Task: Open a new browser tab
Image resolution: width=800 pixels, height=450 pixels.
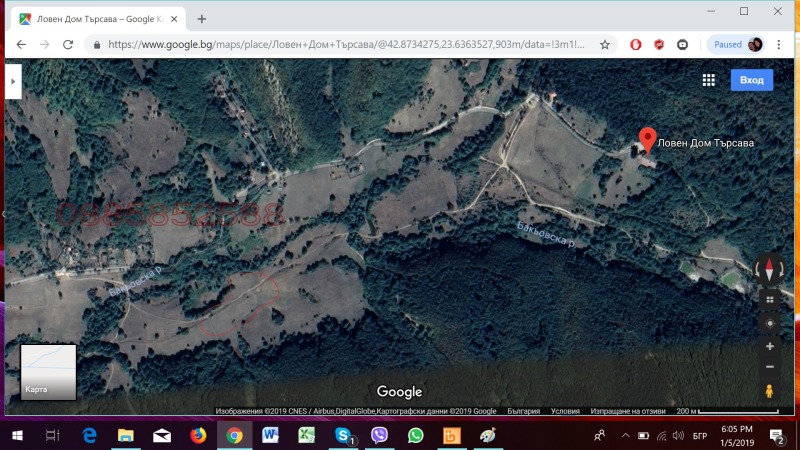Action: 202,18
